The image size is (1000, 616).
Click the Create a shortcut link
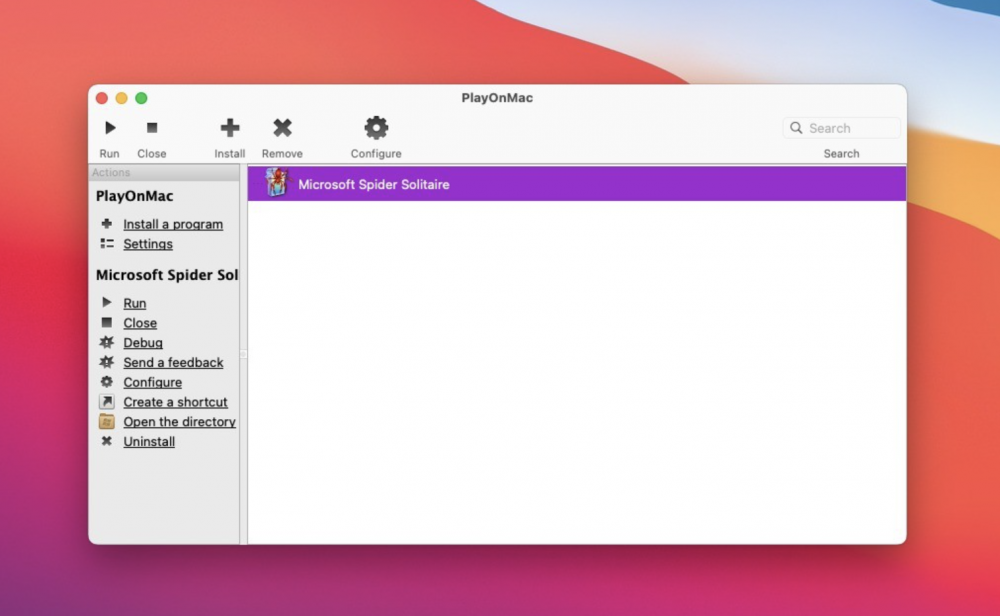(175, 402)
